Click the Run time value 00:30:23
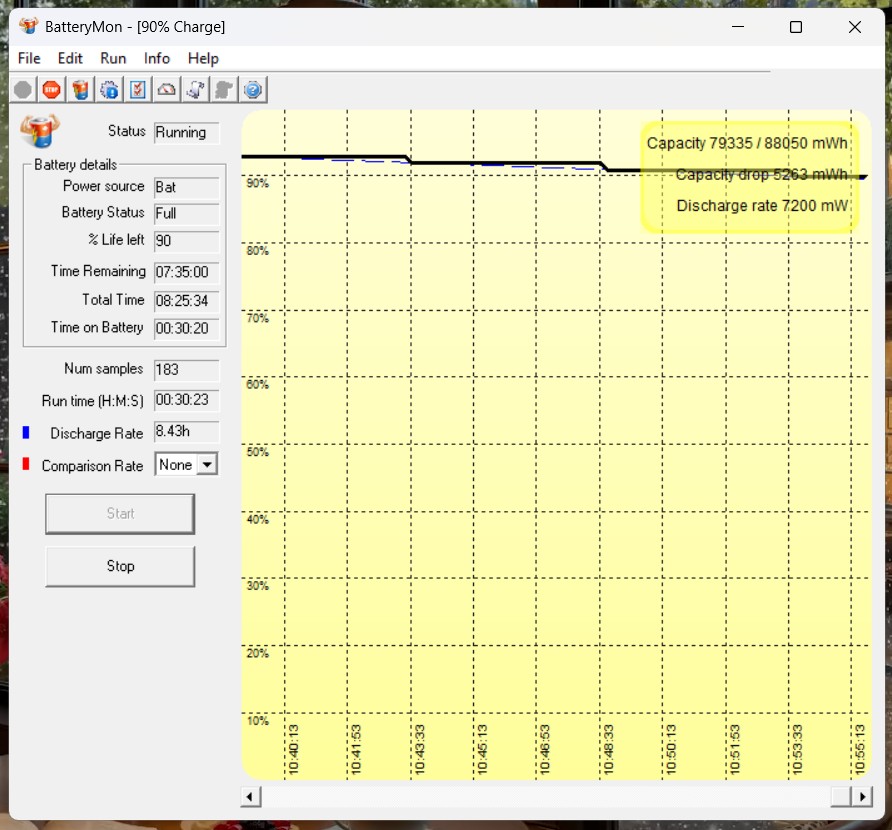 click(x=187, y=400)
